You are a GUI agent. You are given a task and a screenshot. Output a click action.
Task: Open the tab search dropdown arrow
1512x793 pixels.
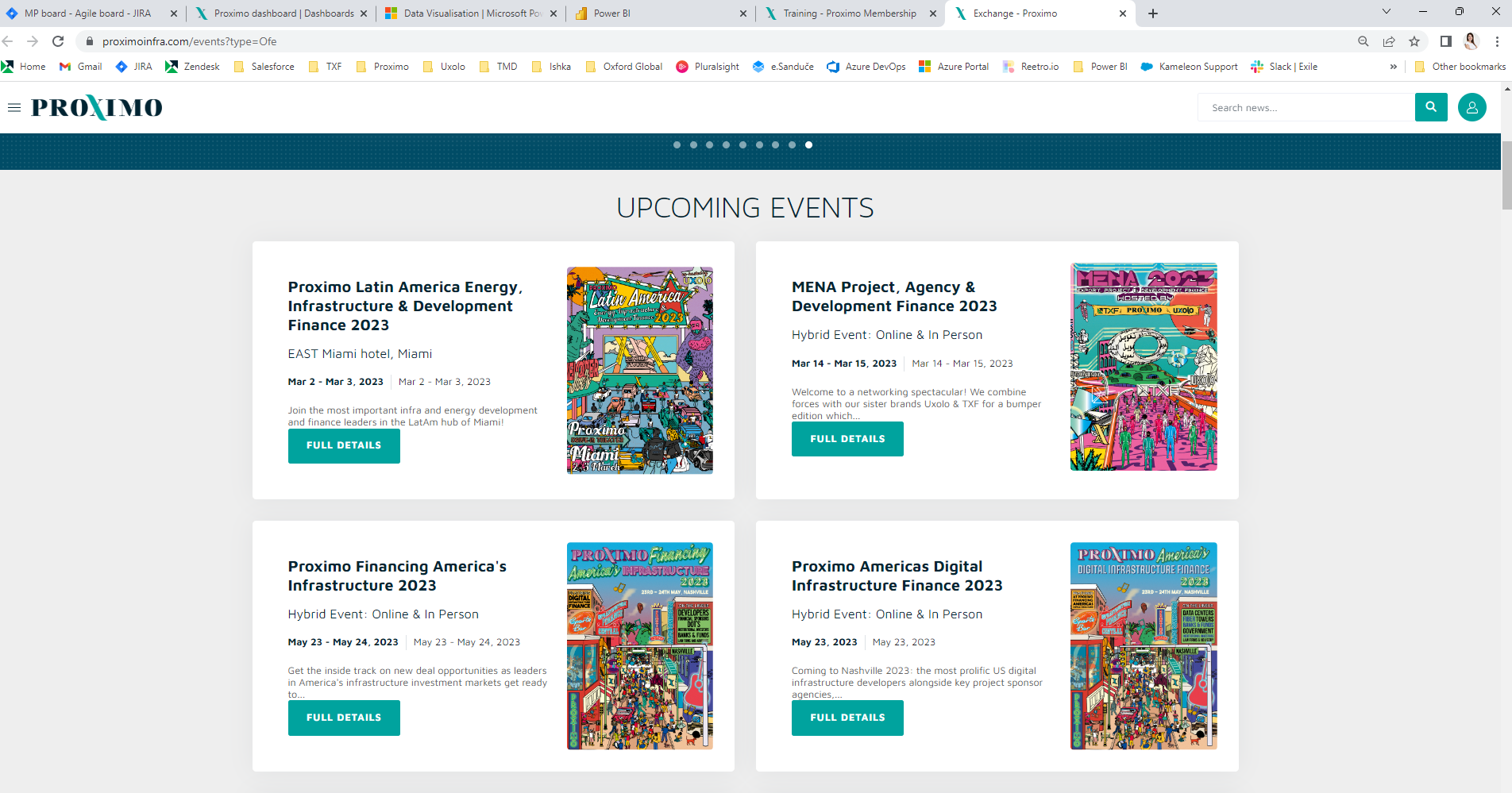pyautogui.click(x=1387, y=12)
